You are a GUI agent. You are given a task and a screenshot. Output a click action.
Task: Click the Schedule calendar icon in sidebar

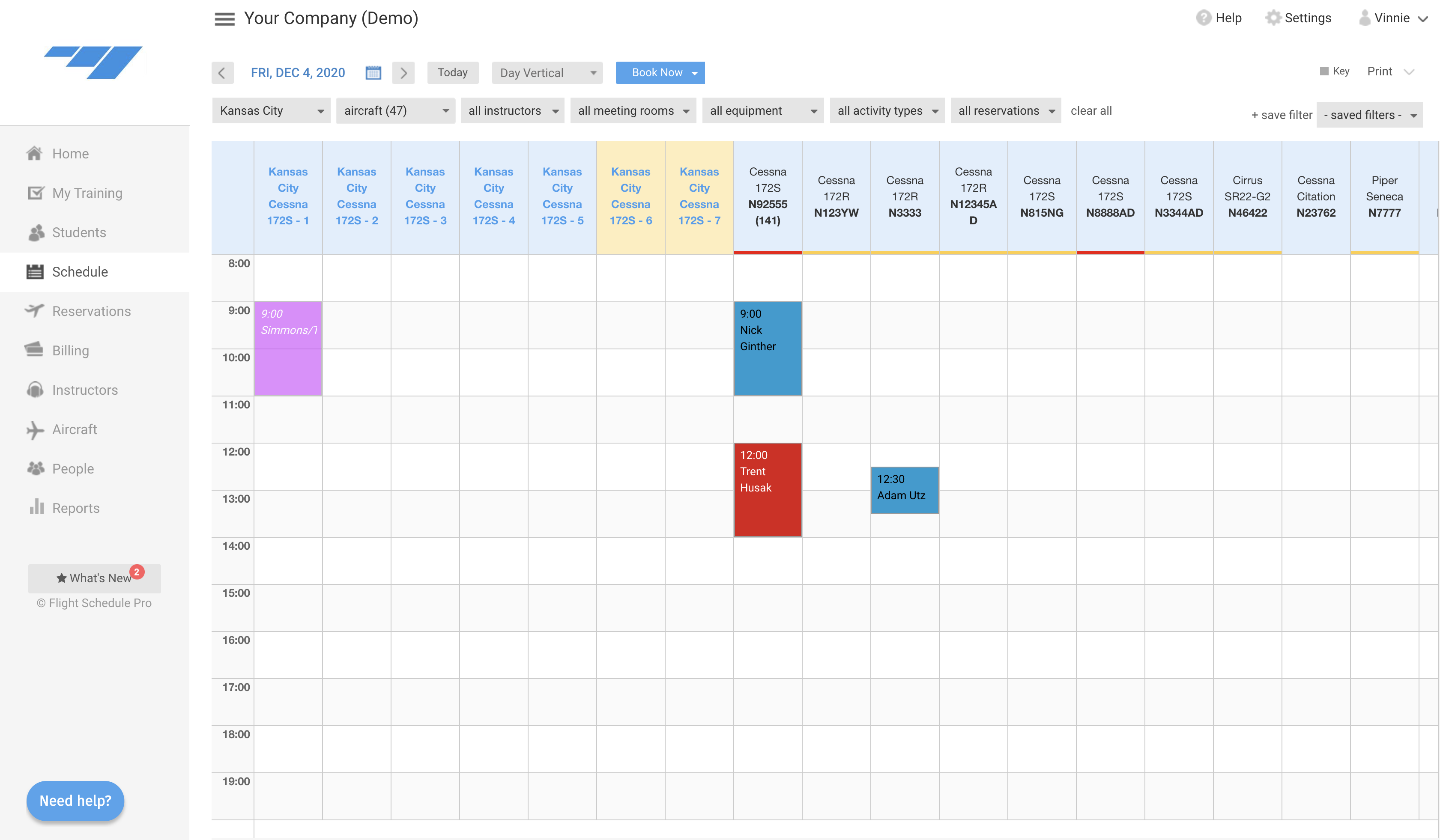click(x=35, y=272)
